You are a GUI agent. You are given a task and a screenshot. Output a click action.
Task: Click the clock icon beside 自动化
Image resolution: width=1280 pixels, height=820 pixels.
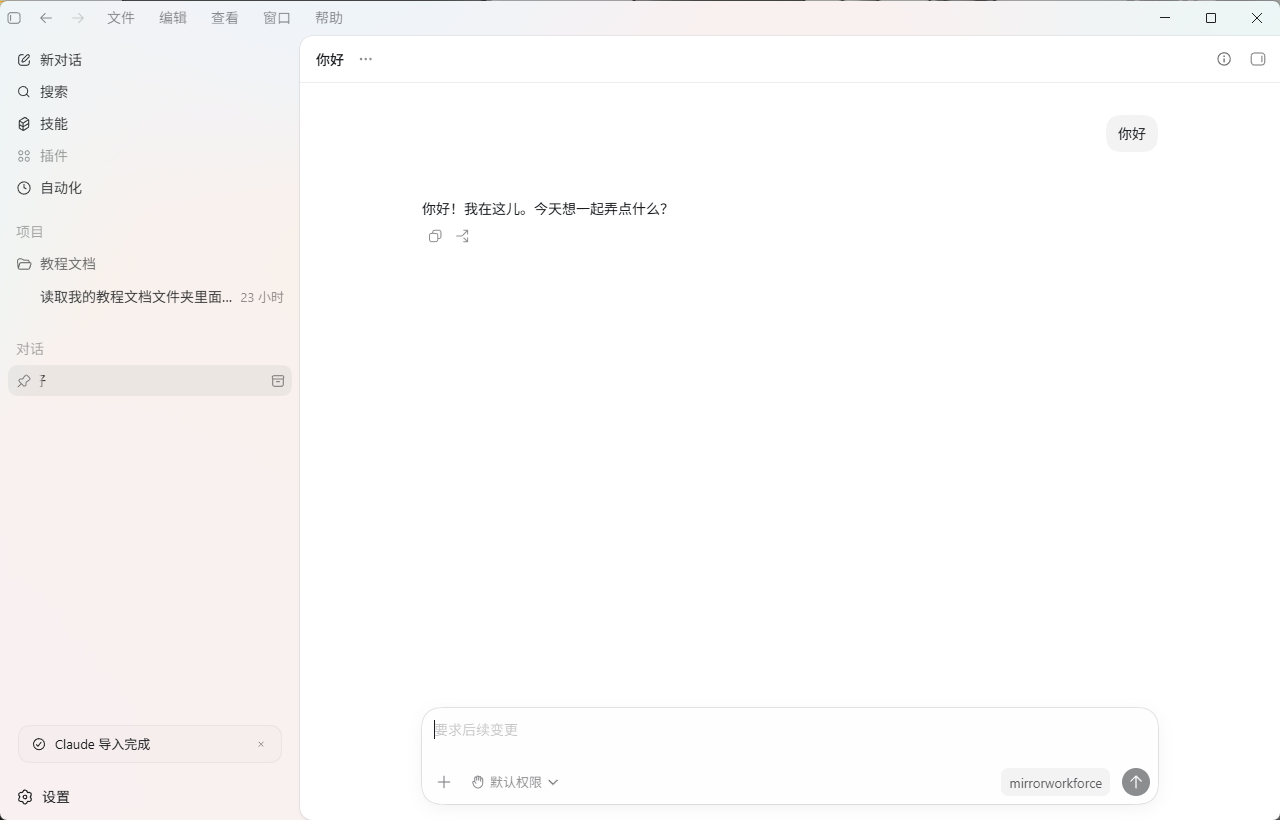[x=24, y=188]
